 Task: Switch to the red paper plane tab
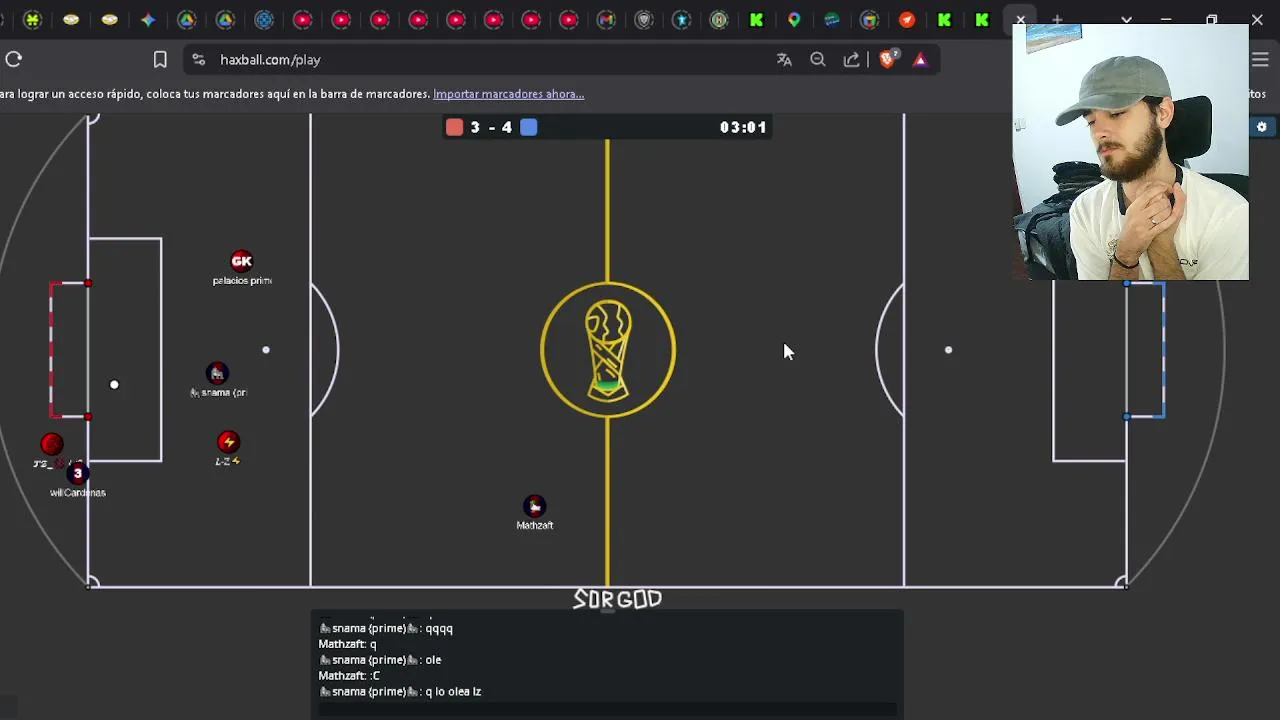[907, 20]
